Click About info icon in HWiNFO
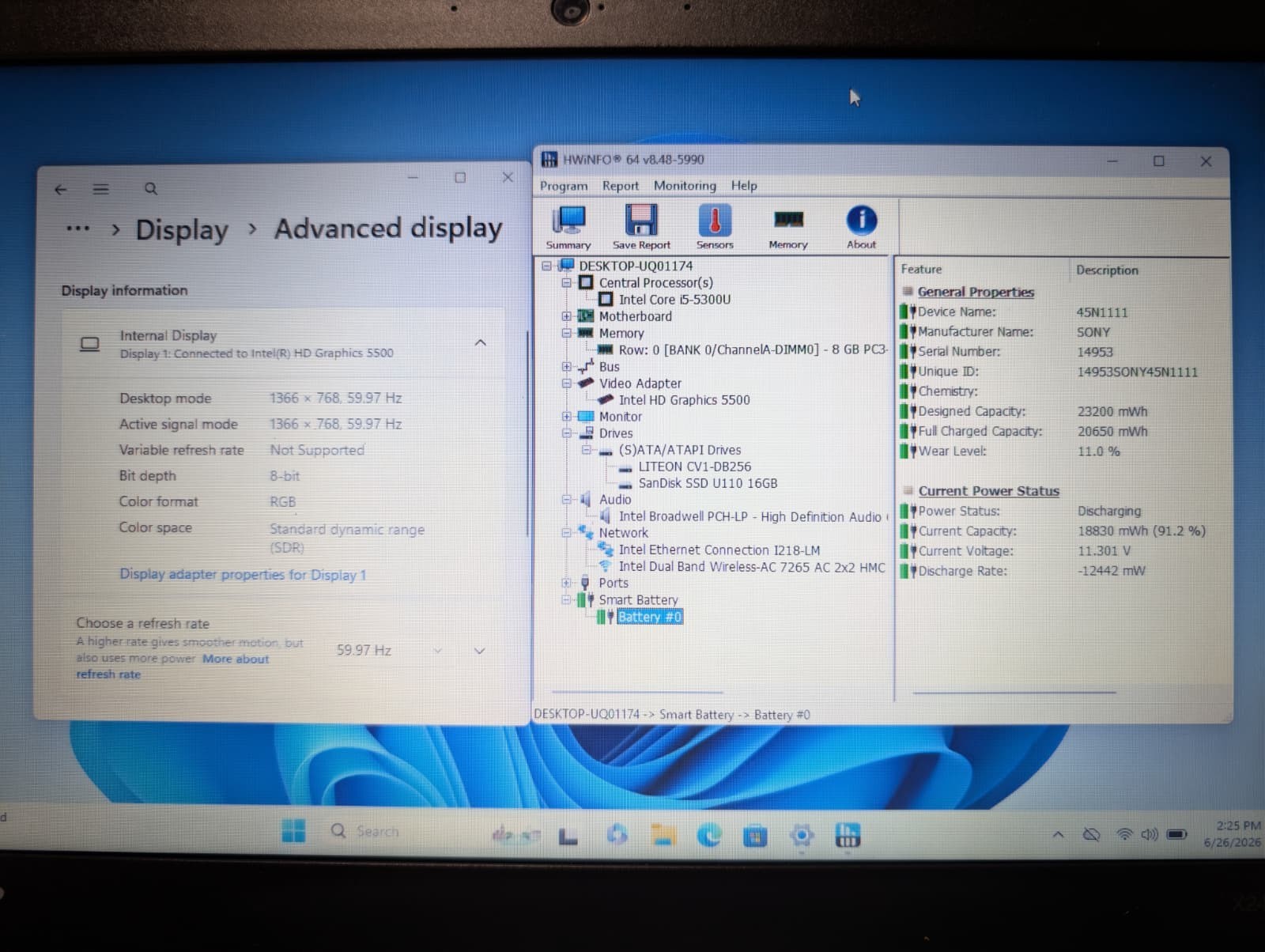This screenshot has height=952, width=1265. (861, 226)
